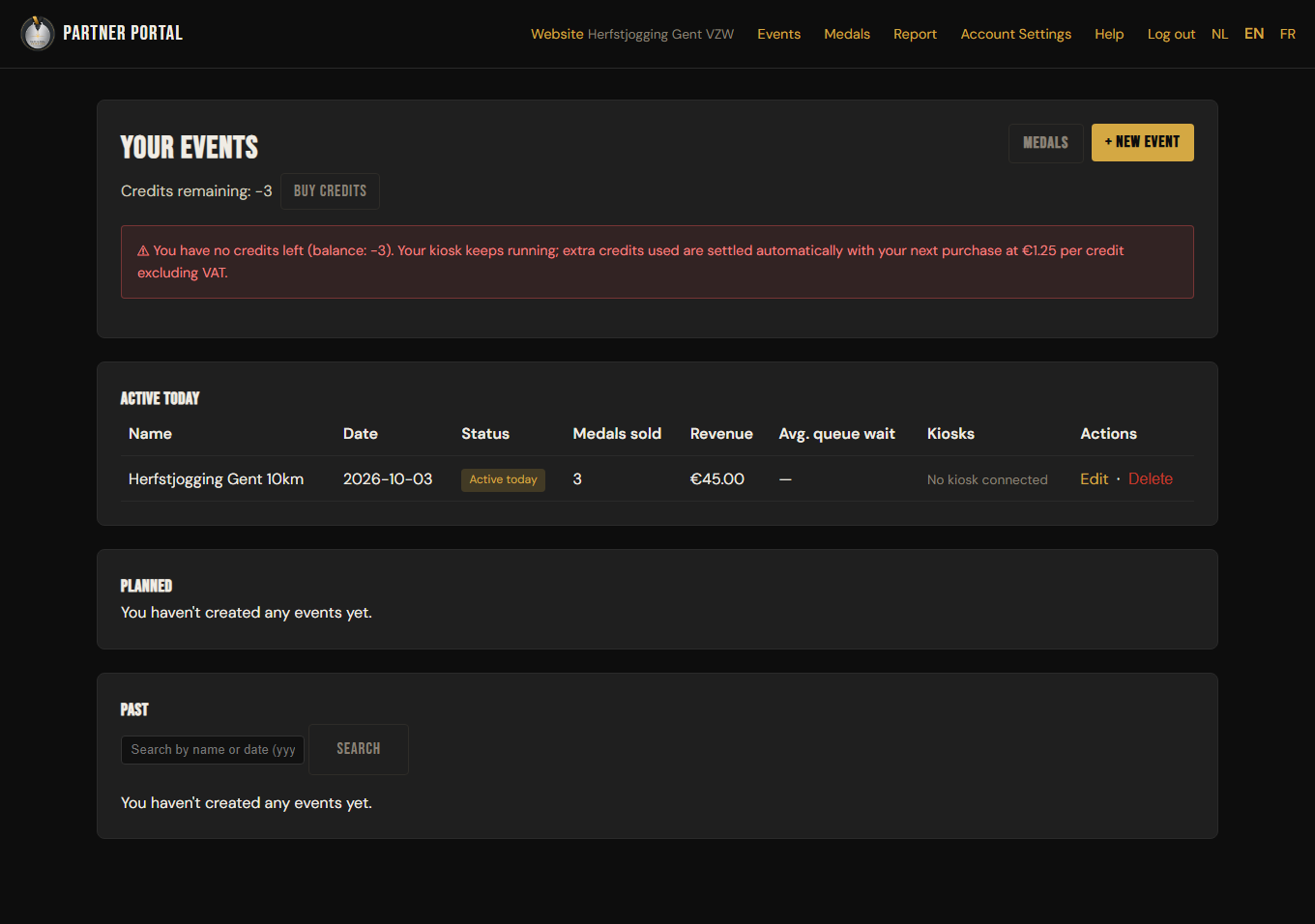Click the 'Herfstjogging Gent 10km' event name
This screenshot has width=1315, height=924.
click(x=216, y=478)
